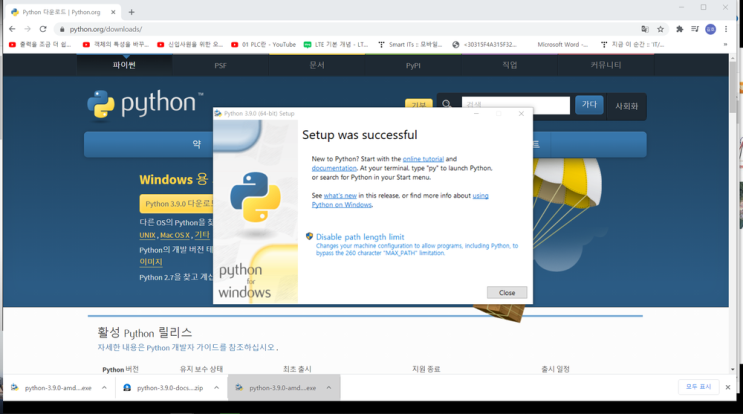Open the Chrome profile avatar
Image resolution: width=743 pixels, height=414 pixels.
pos(710,29)
